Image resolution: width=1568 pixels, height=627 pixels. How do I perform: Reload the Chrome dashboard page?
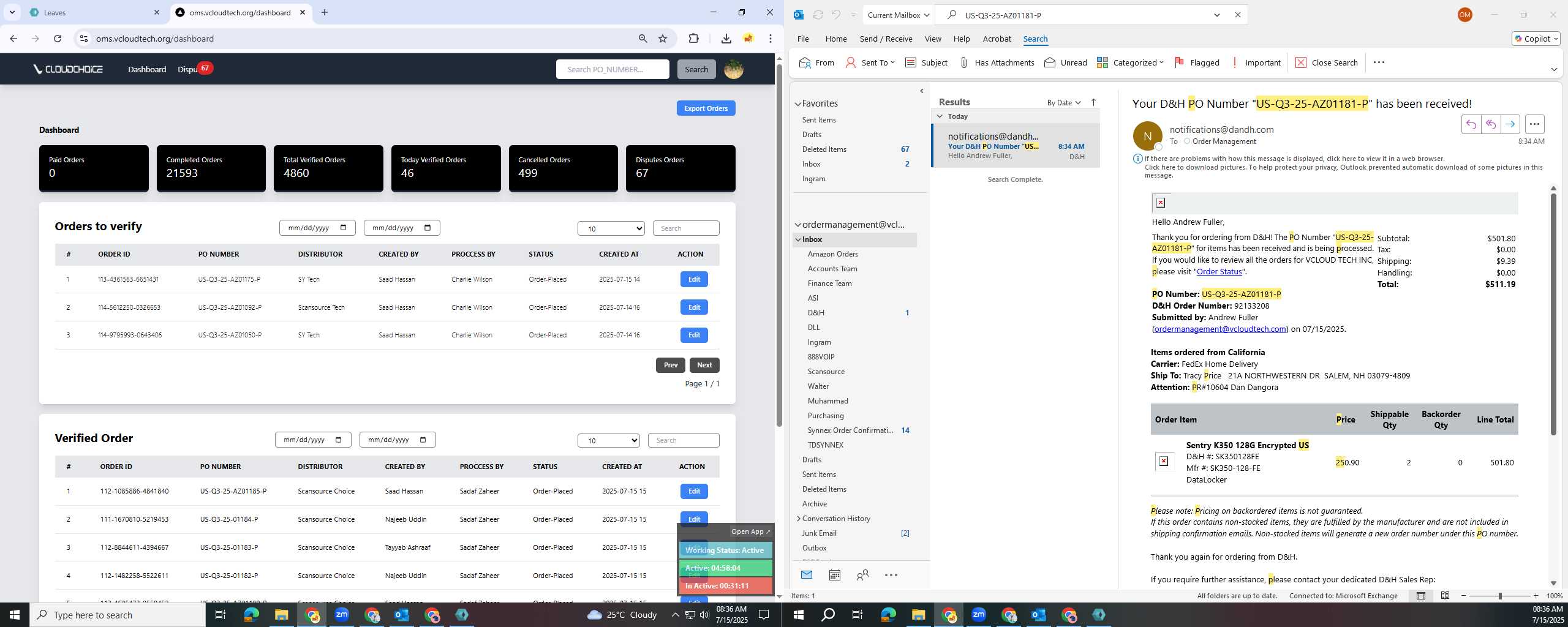coord(58,39)
